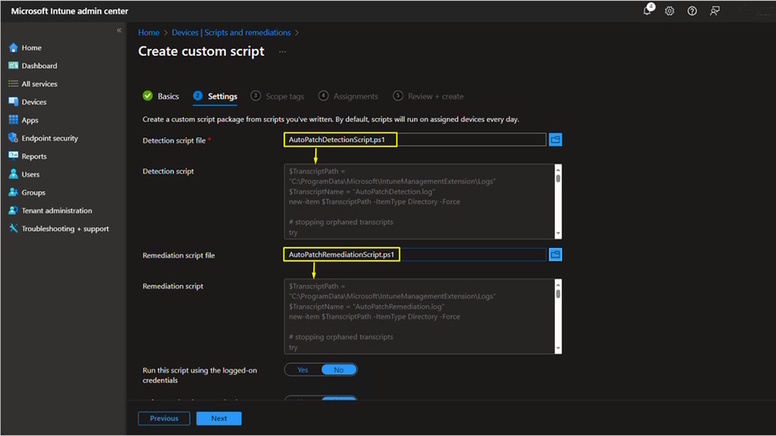Open the settings gear icon
The width and height of the screenshot is (776, 436).
coord(669,11)
